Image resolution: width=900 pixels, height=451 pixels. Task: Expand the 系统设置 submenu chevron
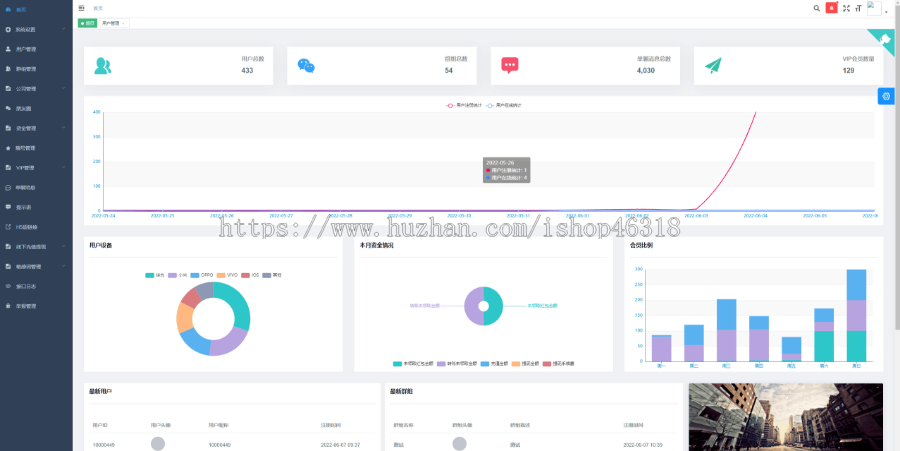[x=63, y=29]
